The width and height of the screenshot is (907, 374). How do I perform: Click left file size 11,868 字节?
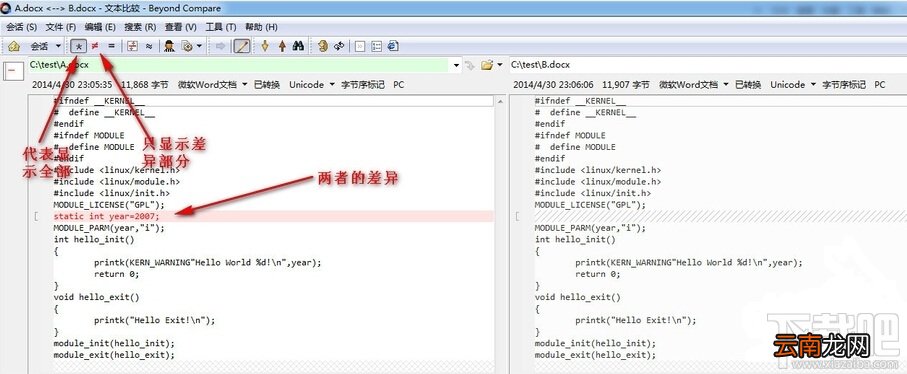pyautogui.click(x=145, y=84)
